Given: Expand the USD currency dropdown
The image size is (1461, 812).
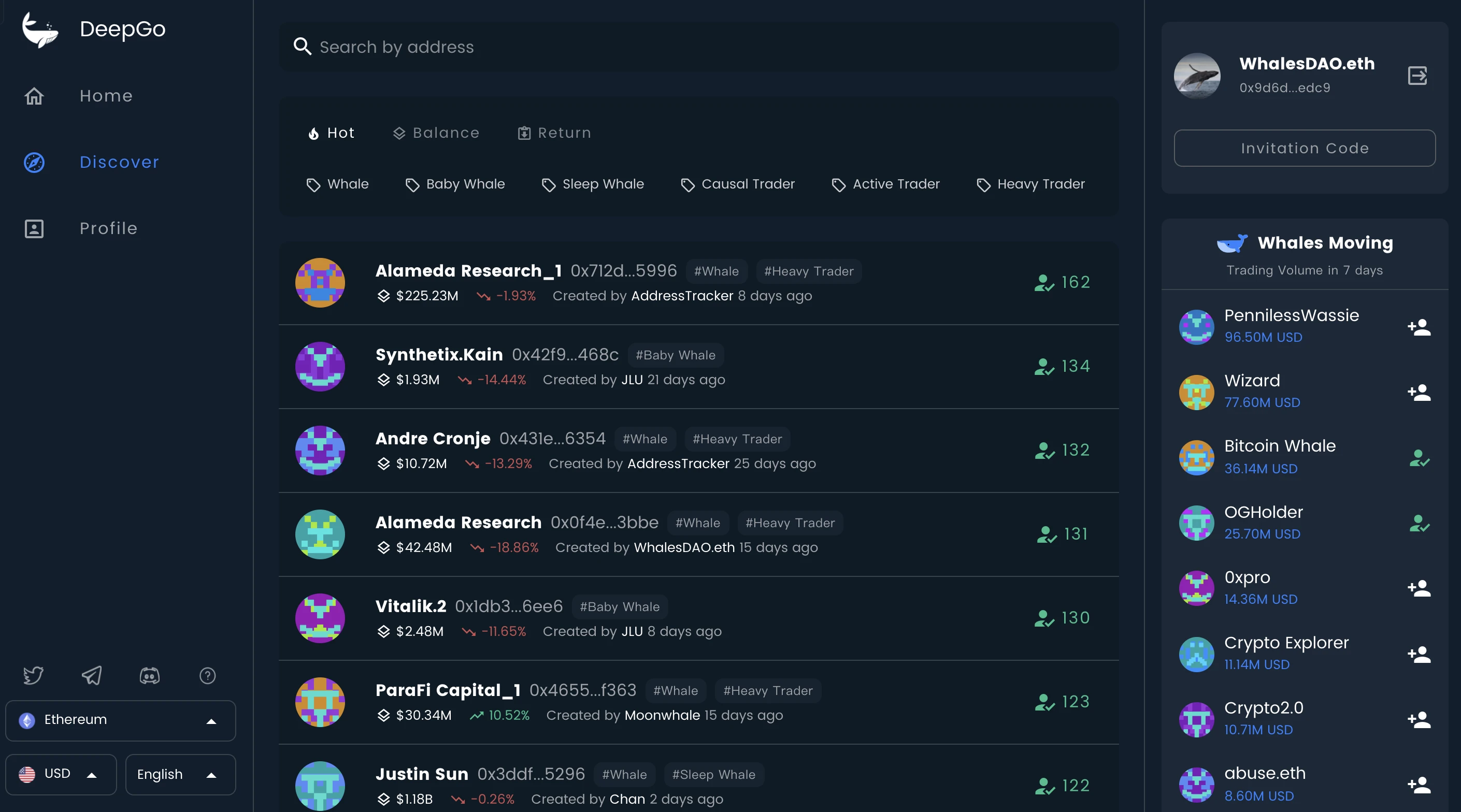Looking at the screenshot, I should pyautogui.click(x=61, y=775).
